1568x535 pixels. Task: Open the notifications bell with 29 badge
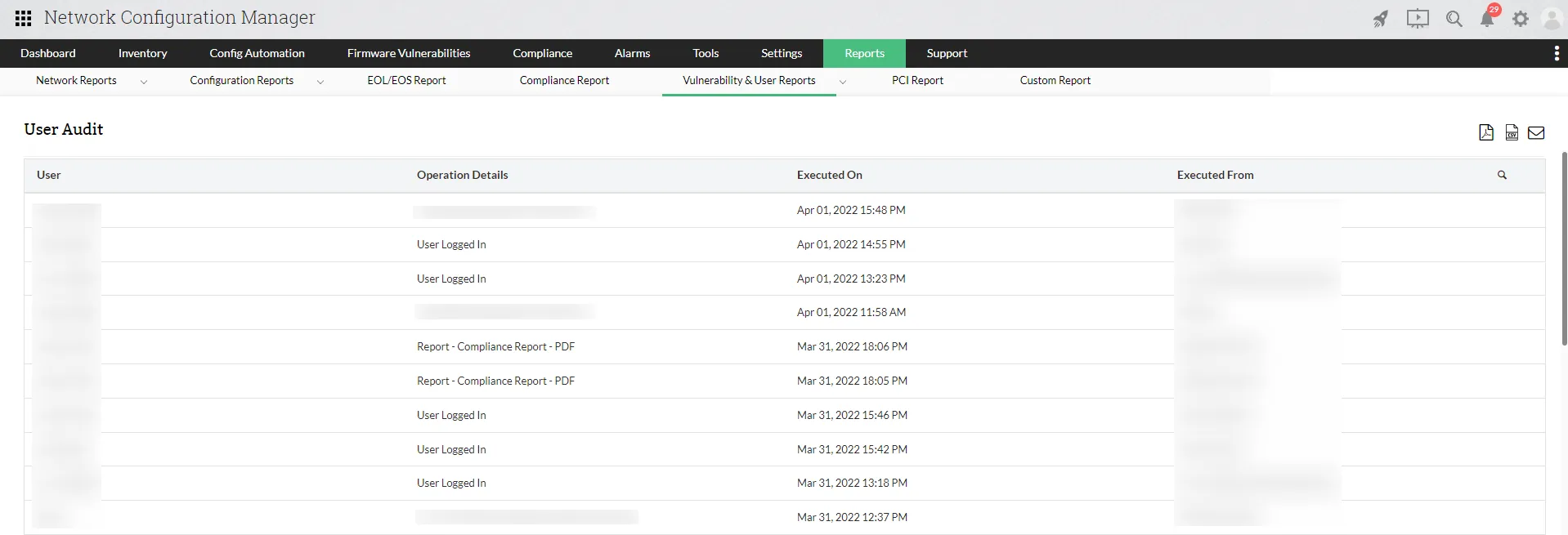[1489, 16]
